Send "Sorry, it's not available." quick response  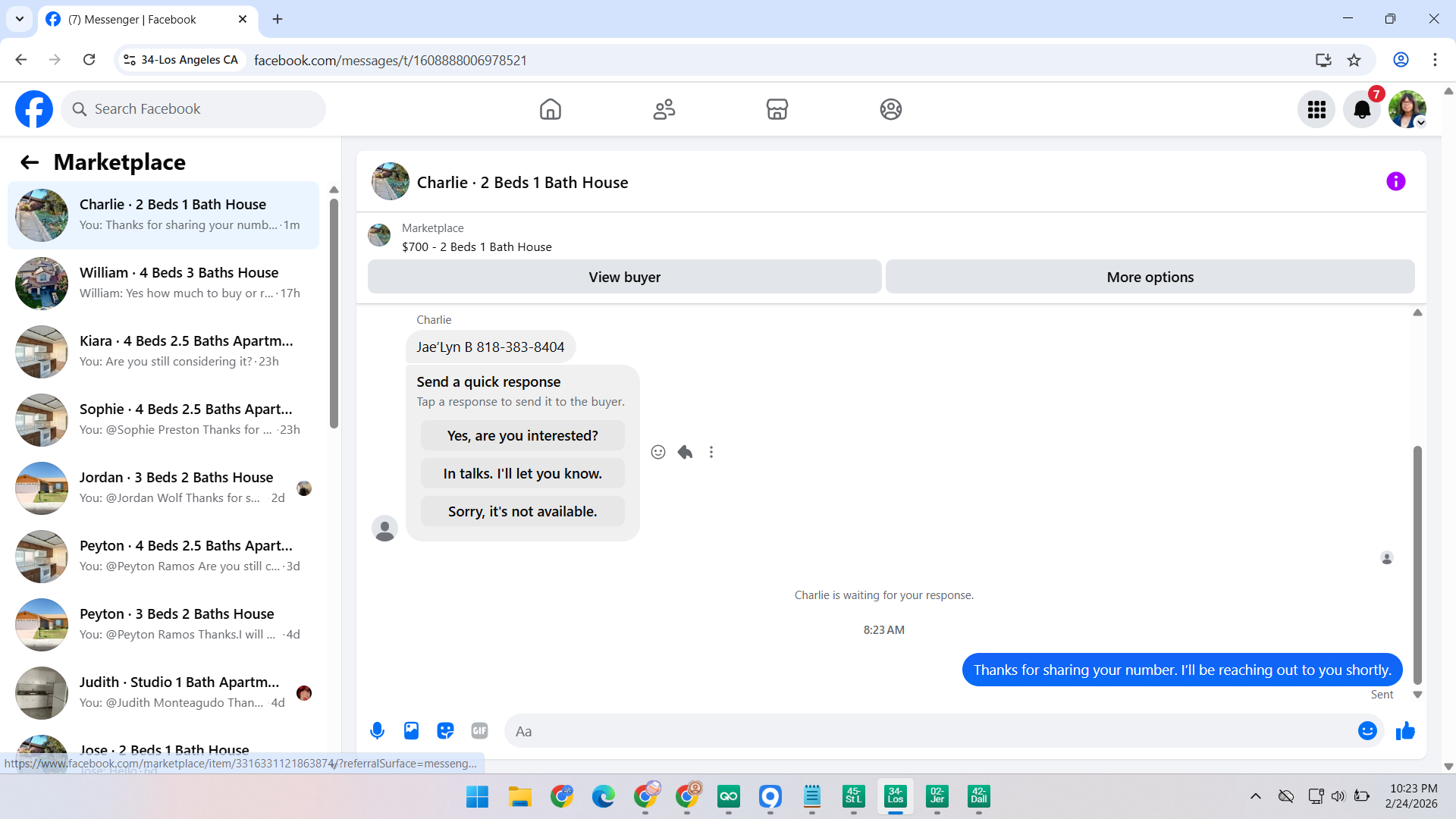click(522, 512)
